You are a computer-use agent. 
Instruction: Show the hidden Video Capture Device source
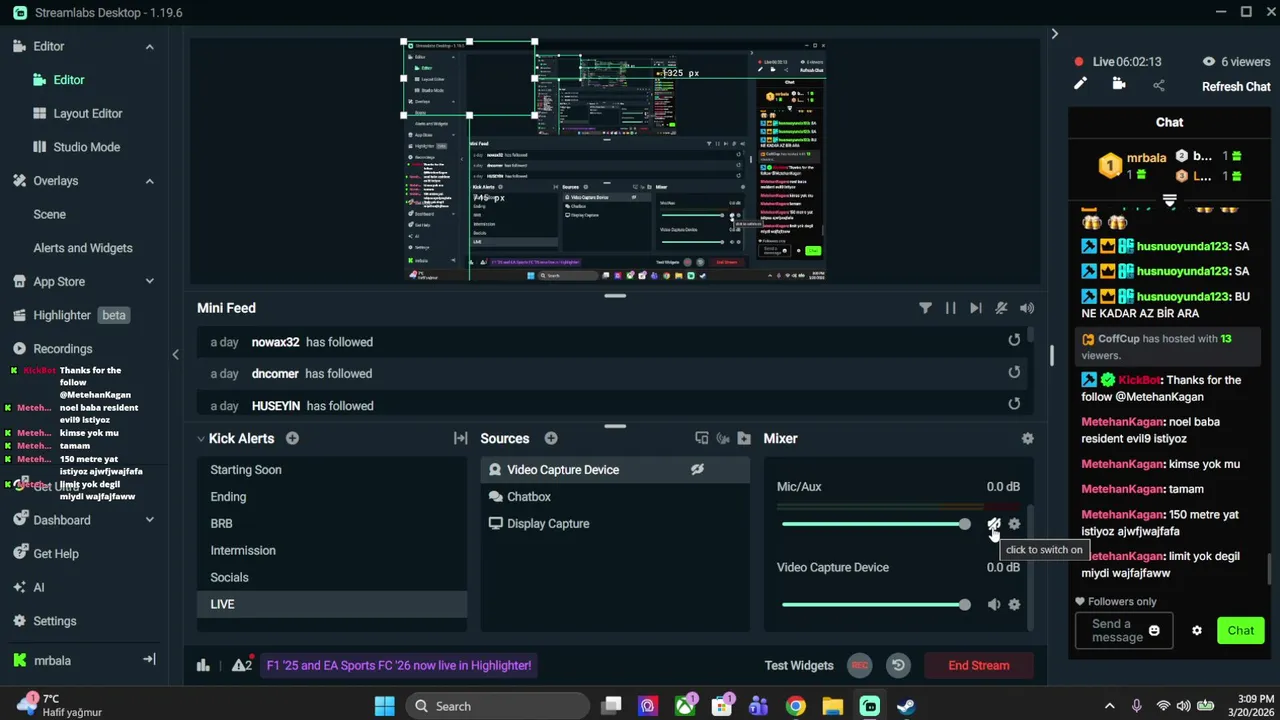pyautogui.click(x=698, y=469)
